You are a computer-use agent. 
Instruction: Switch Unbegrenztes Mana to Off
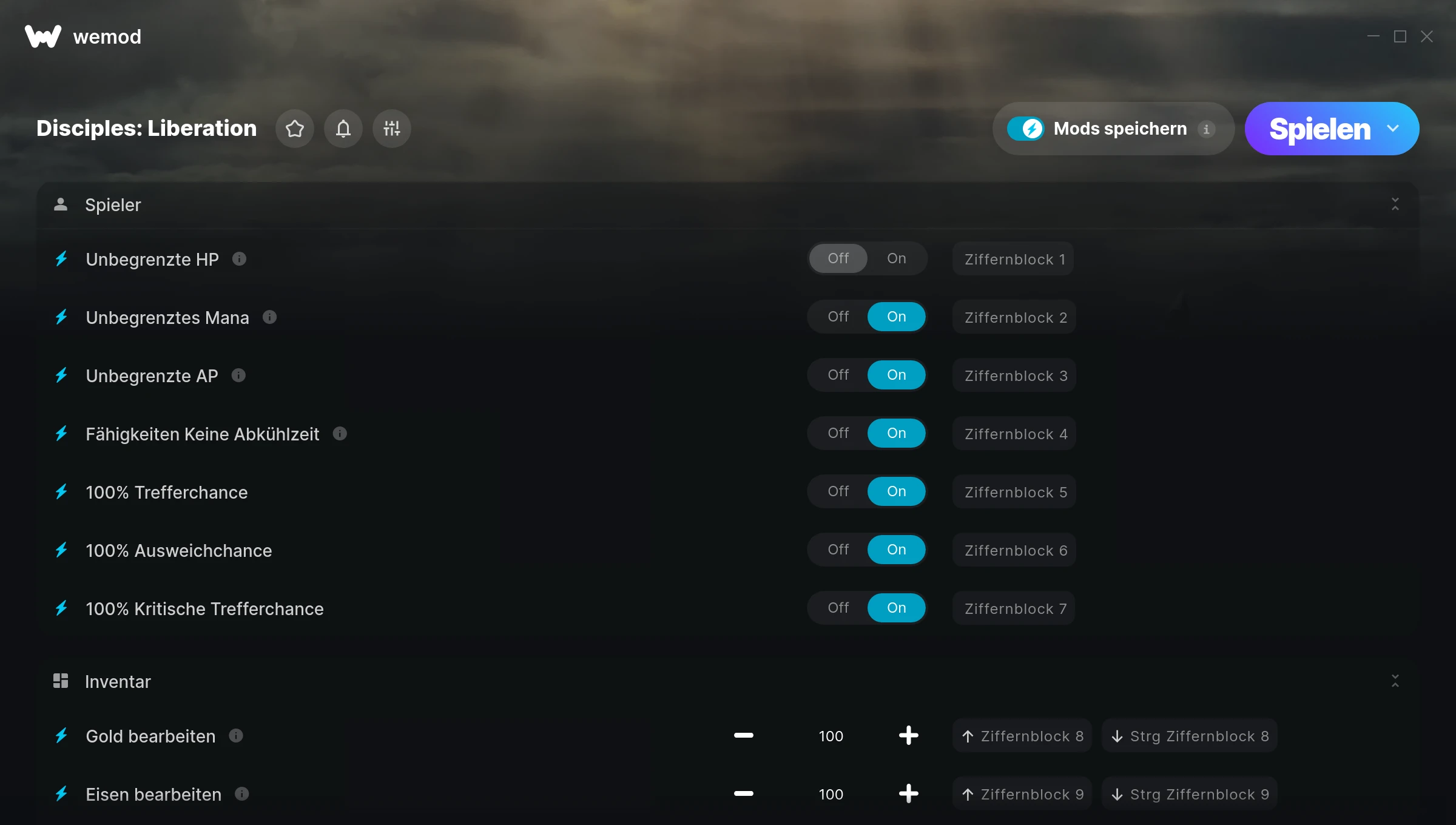point(838,317)
